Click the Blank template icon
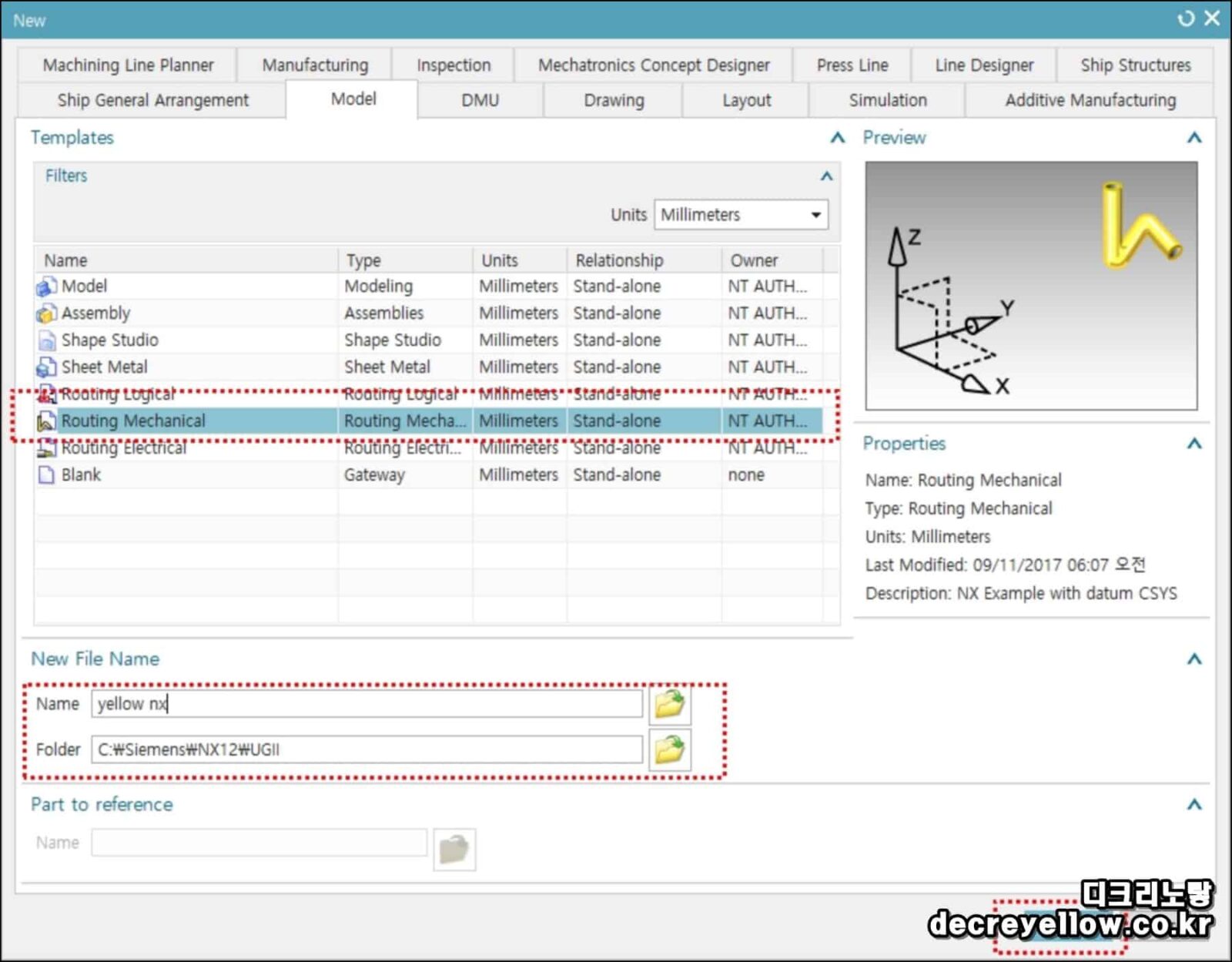Screen dimensions: 1232x962 tap(46, 475)
